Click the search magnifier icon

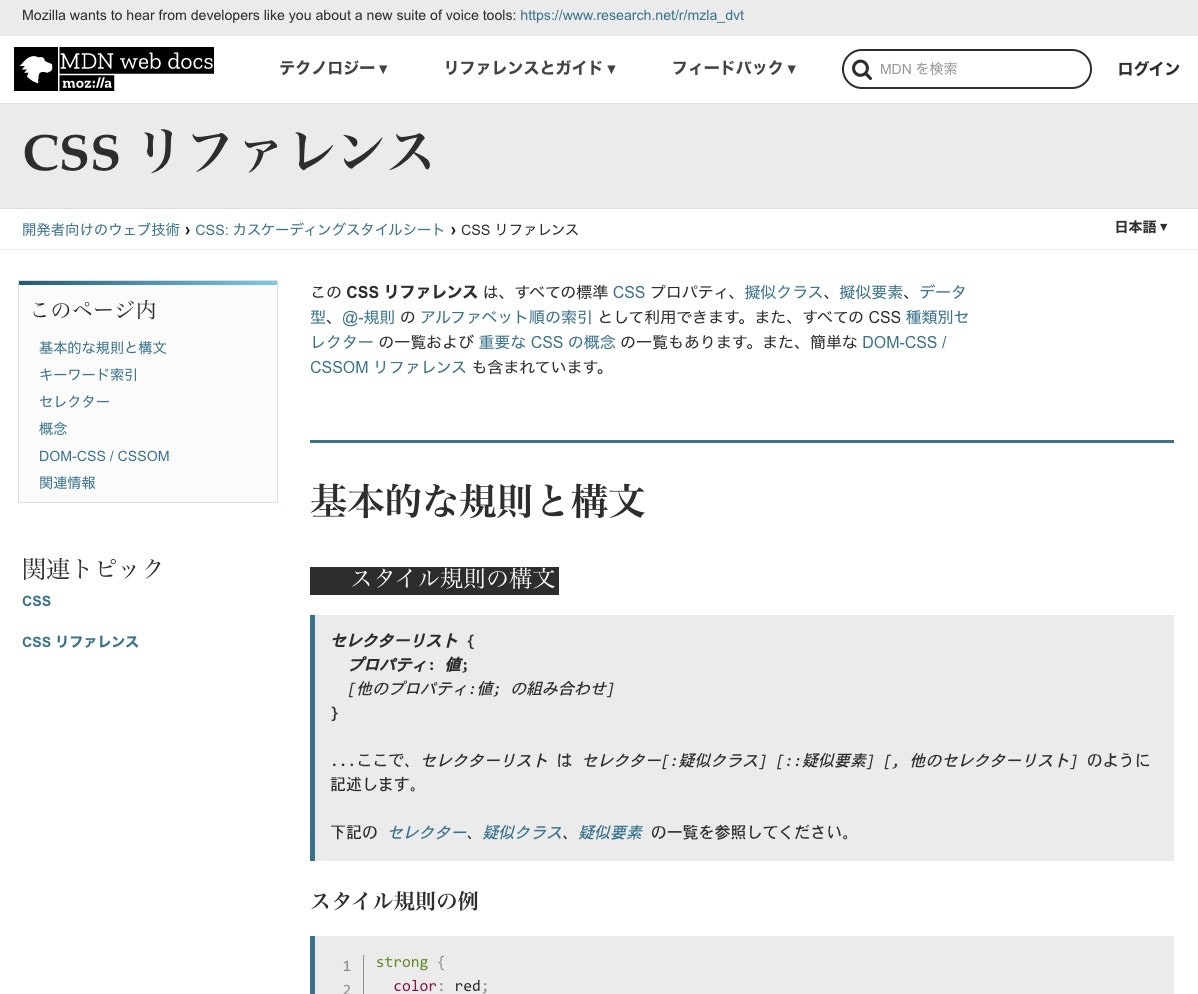point(862,70)
